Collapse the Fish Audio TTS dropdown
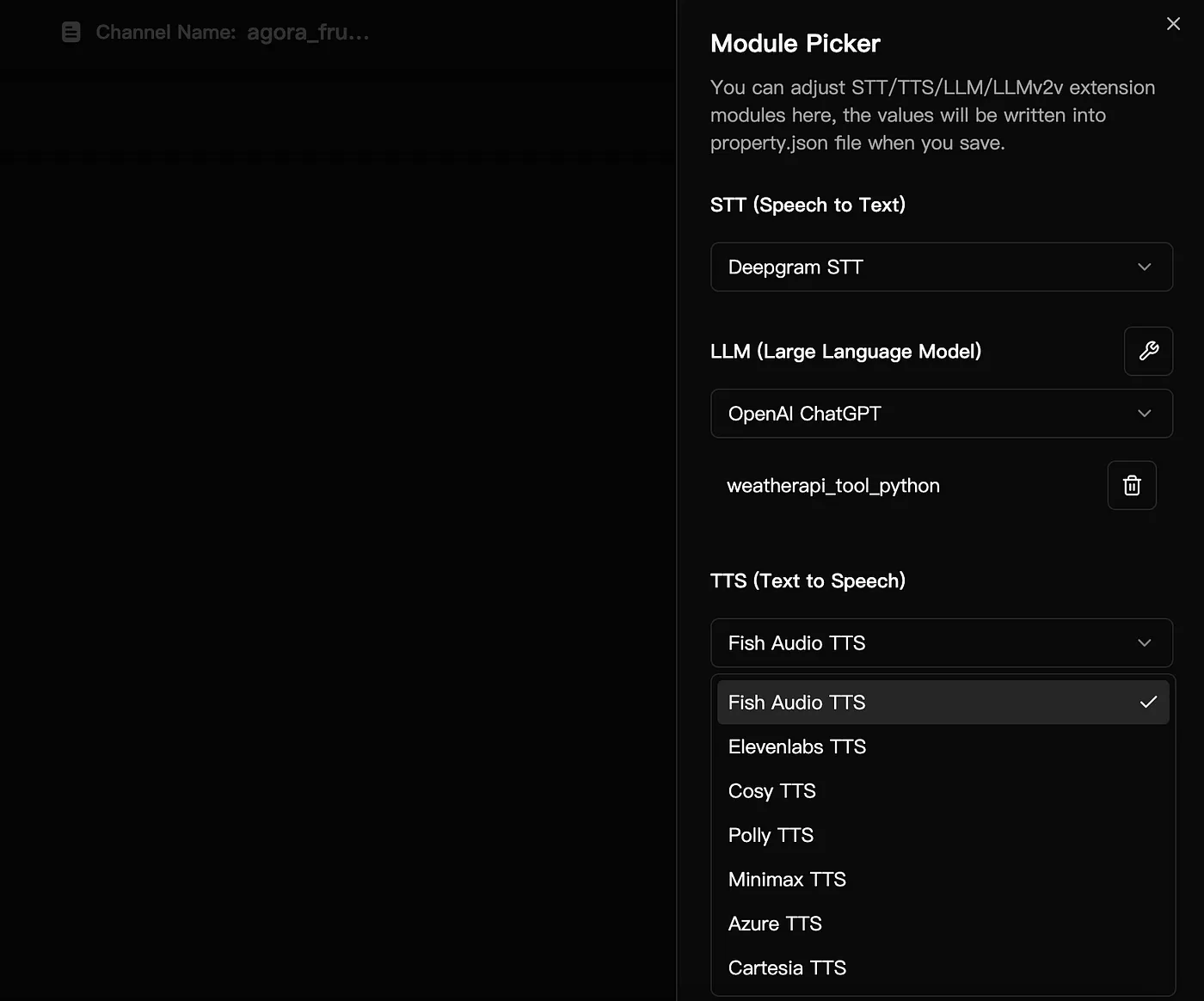 click(941, 643)
